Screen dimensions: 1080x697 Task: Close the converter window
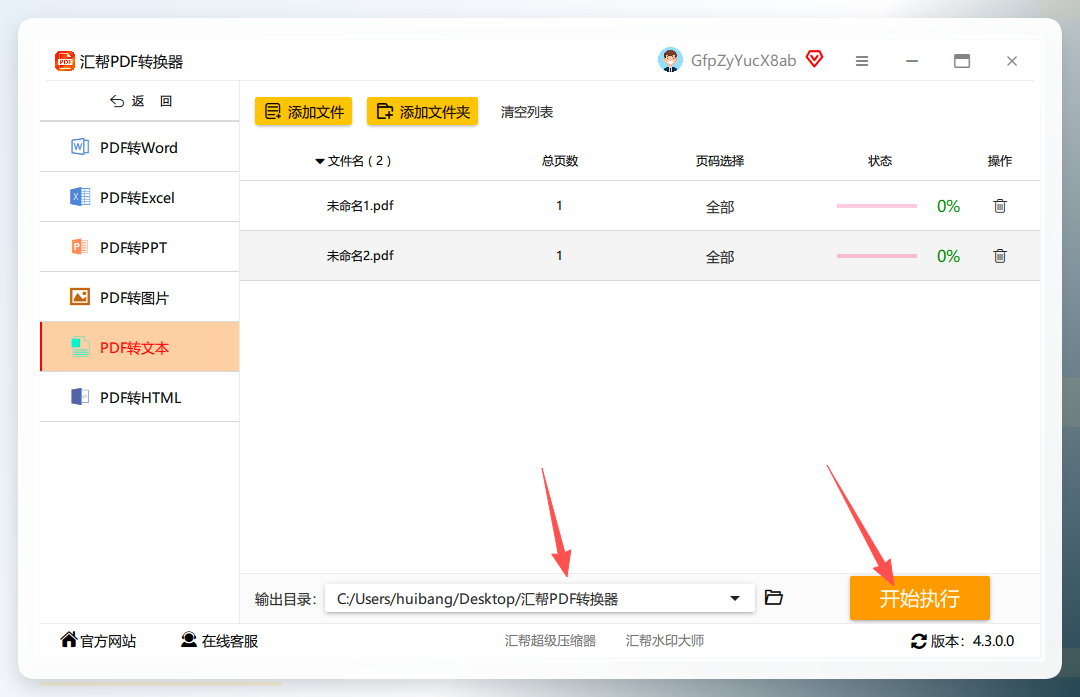point(1012,61)
